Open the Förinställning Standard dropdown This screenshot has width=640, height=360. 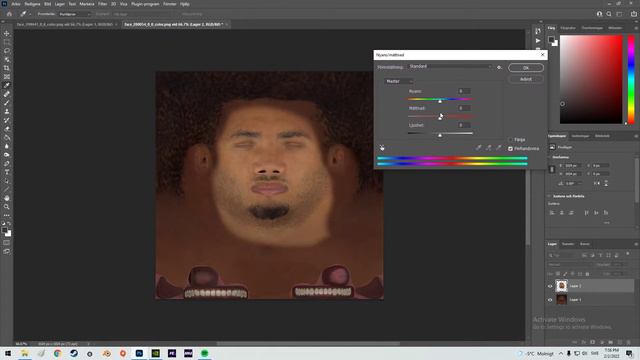point(450,67)
